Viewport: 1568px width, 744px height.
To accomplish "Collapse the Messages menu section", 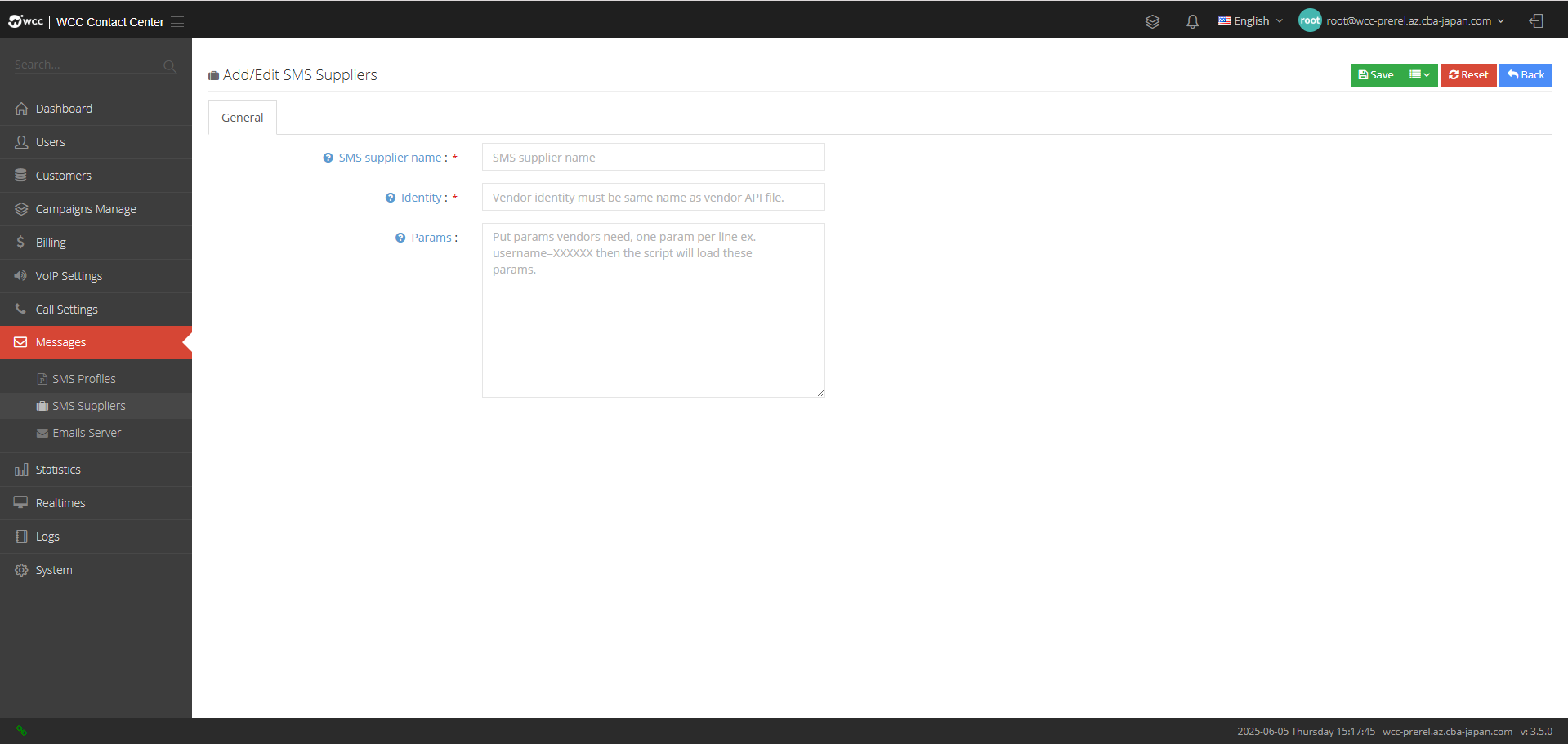I will (96, 342).
